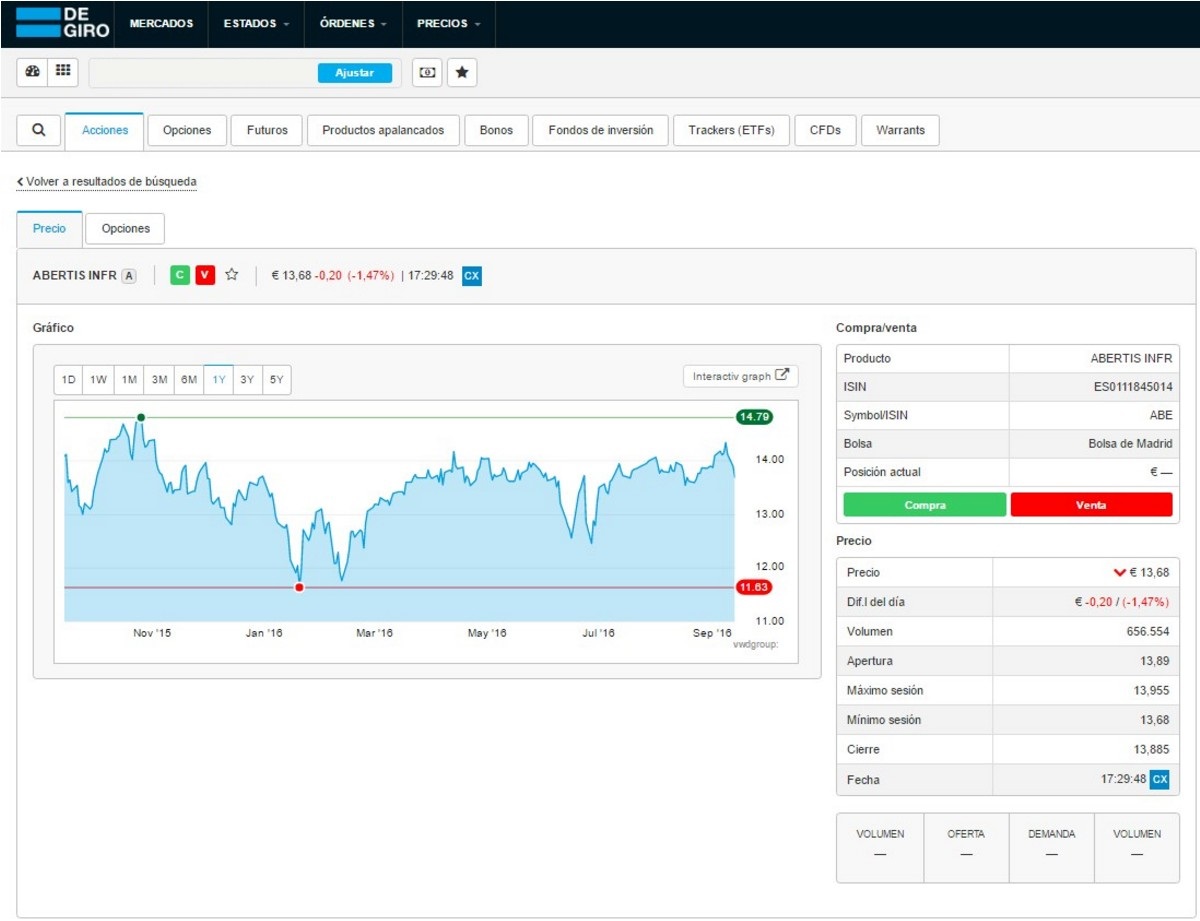Click the Ajustar button
This screenshot has width=1200, height=921.
coord(355,73)
